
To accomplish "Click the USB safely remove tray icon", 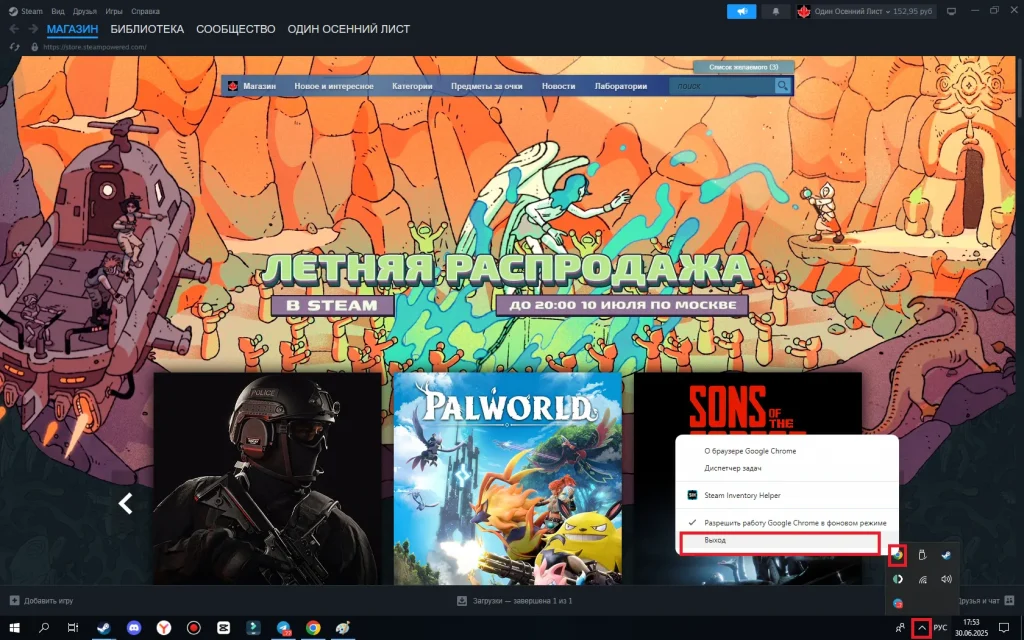I will [x=922, y=556].
